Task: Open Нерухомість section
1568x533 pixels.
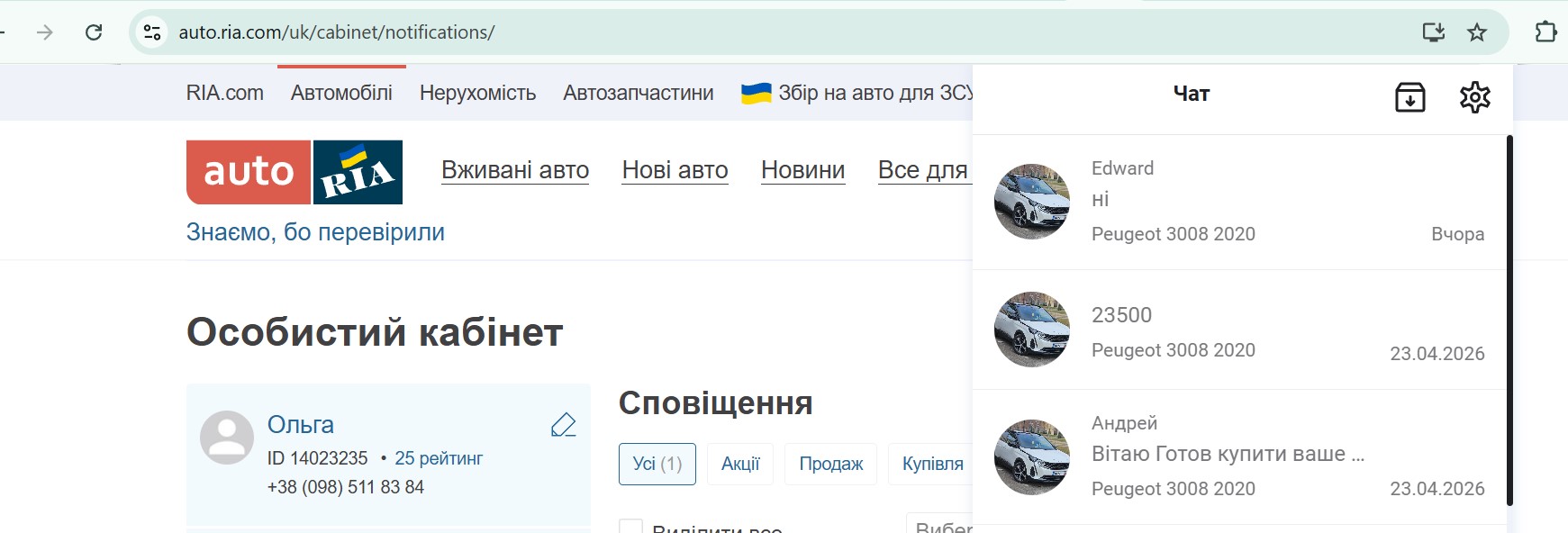Action: click(x=477, y=93)
